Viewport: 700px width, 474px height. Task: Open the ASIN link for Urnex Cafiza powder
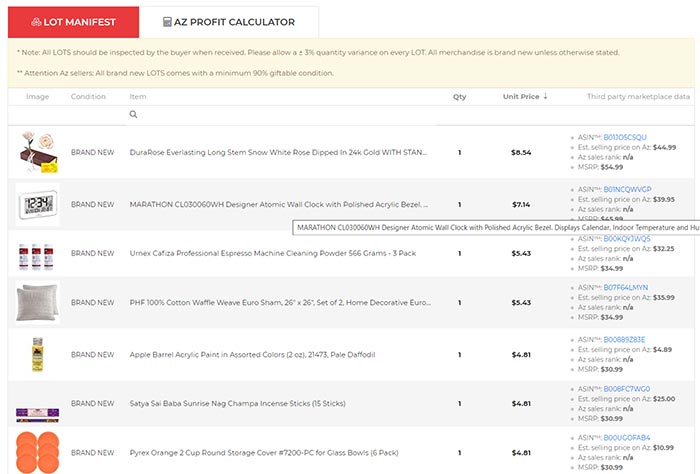627,239
